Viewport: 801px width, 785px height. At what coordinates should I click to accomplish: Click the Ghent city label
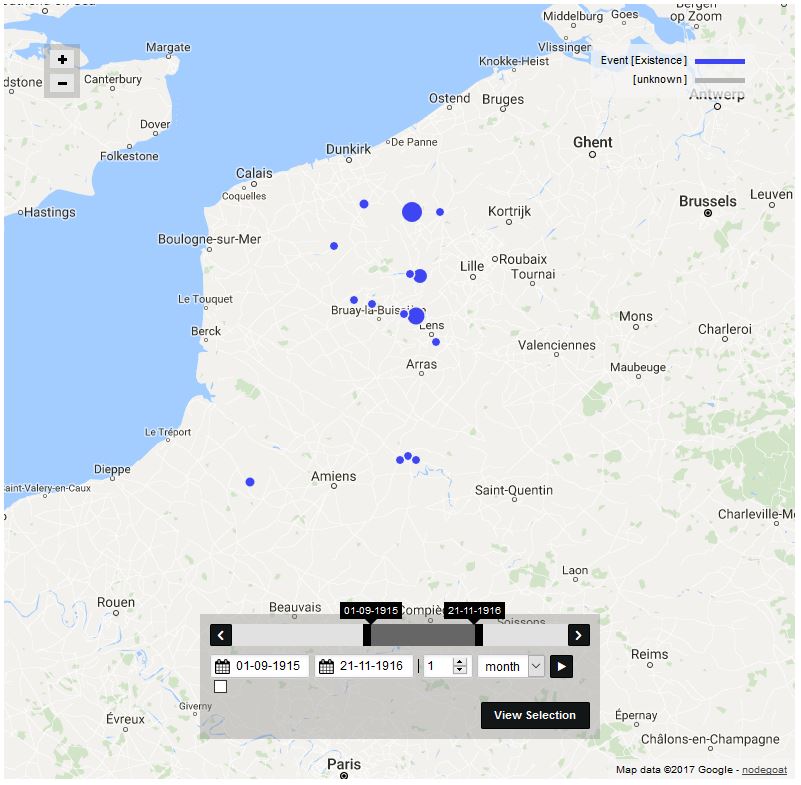(x=593, y=142)
